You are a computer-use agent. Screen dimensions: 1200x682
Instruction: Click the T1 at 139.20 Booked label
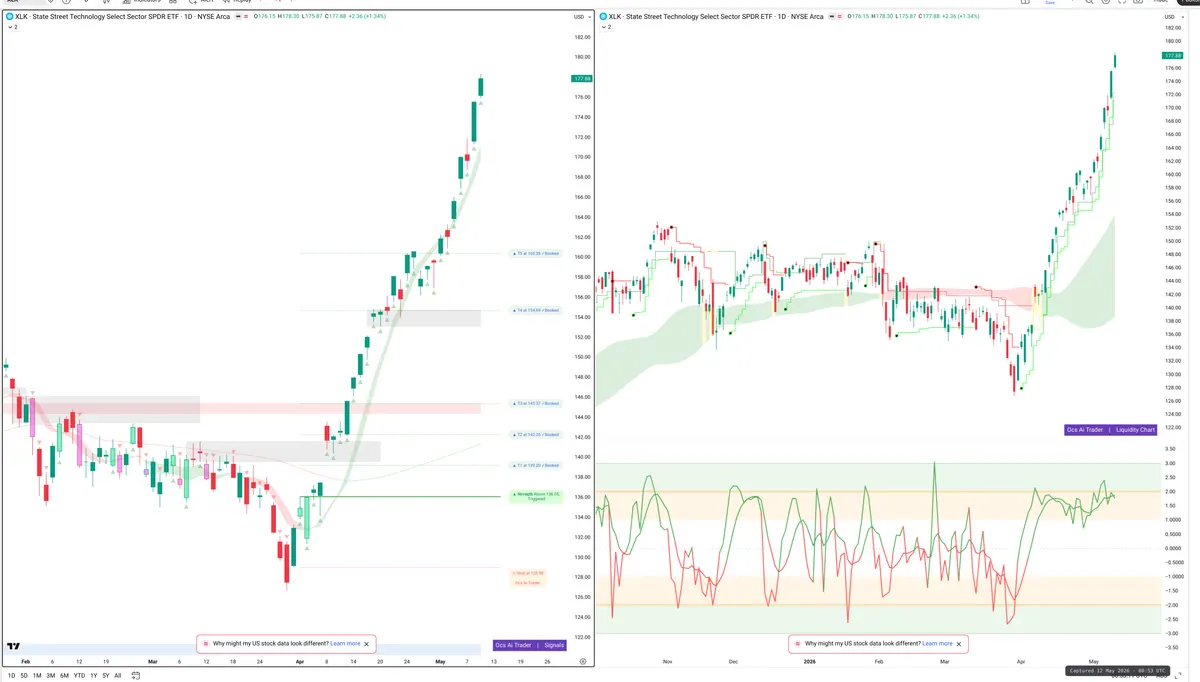point(537,466)
